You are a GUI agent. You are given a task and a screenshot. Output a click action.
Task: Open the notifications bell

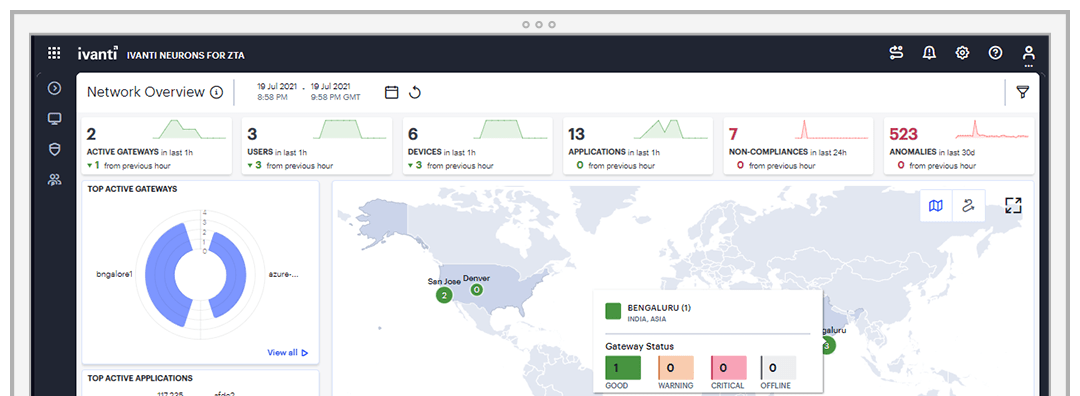click(929, 53)
